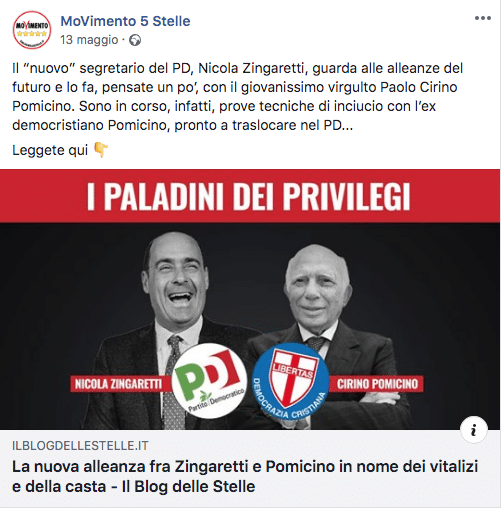Image resolution: width=501 pixels, height=508 pixels.
Task: Click the pointing-down hand emoji
Action: coord(101,150)
